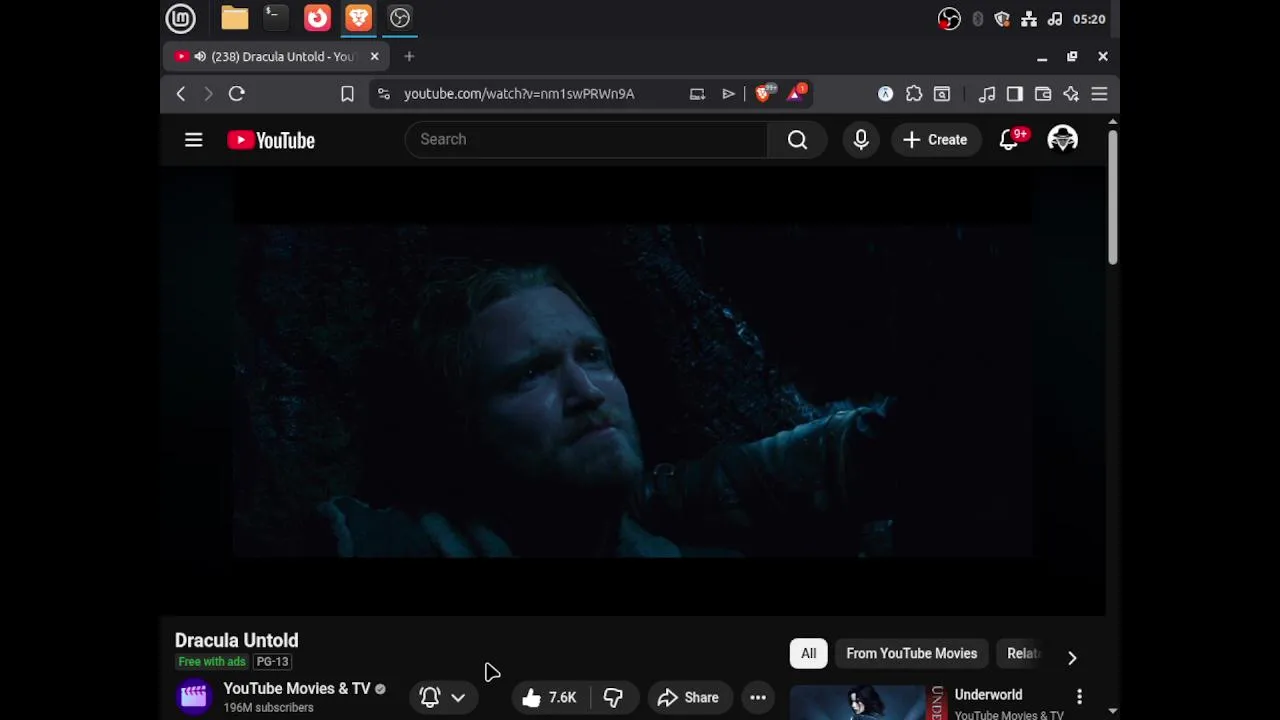The height and width of the screenshot is (720, 1280).
Task: Share the video
Action: pyautogui.click(x=688, y=697)
